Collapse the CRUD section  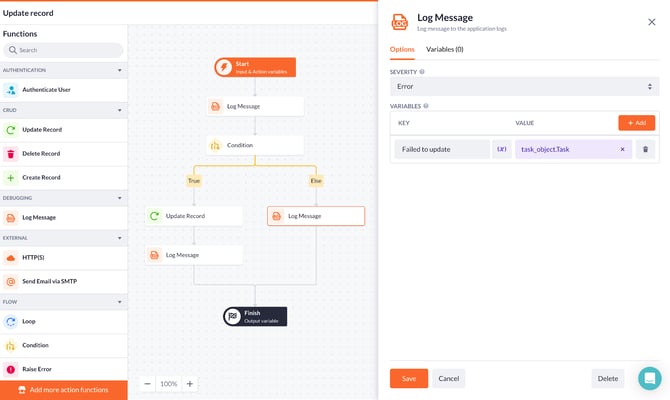point(120,110)
